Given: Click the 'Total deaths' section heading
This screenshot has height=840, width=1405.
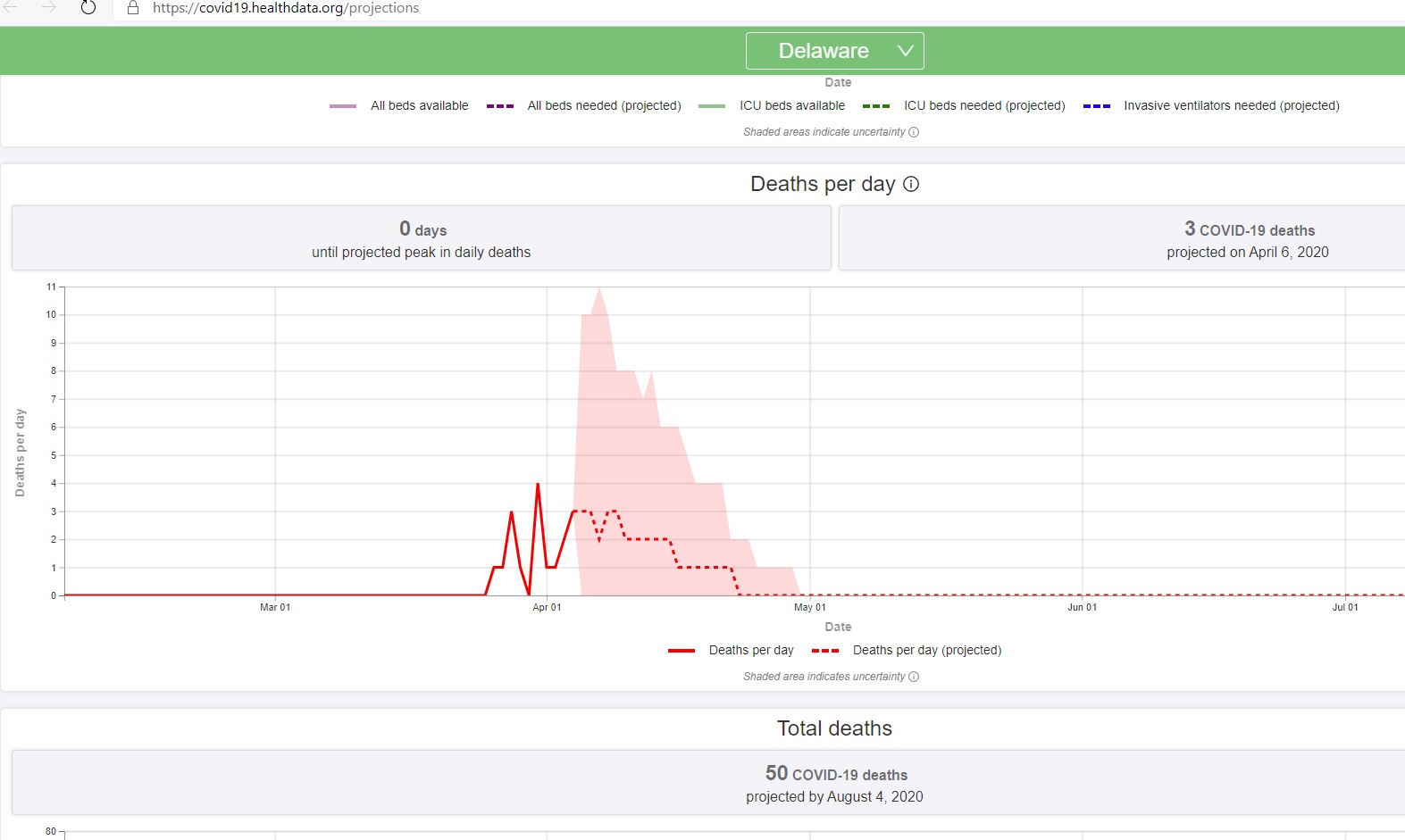Looking at the screenshot, I should pos(835,728).
